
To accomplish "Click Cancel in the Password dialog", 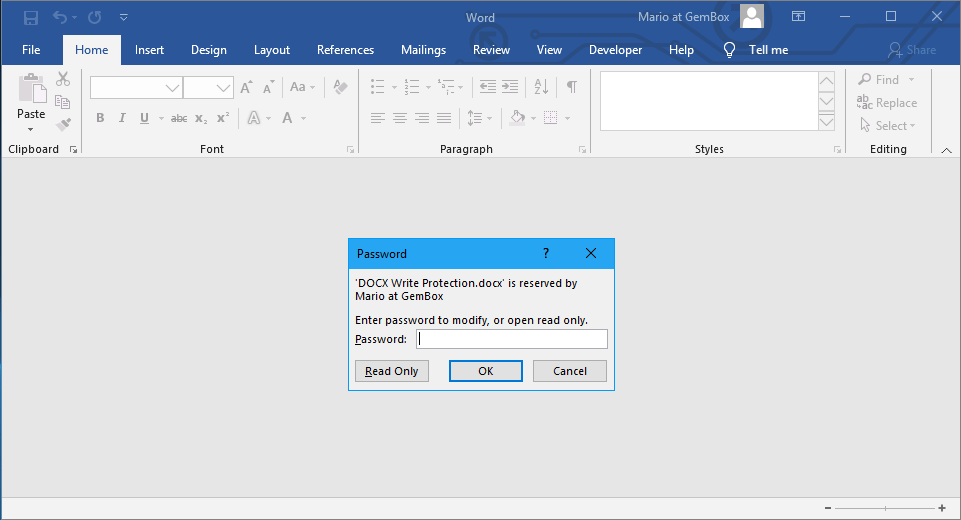I will click(x=569, y=371).
